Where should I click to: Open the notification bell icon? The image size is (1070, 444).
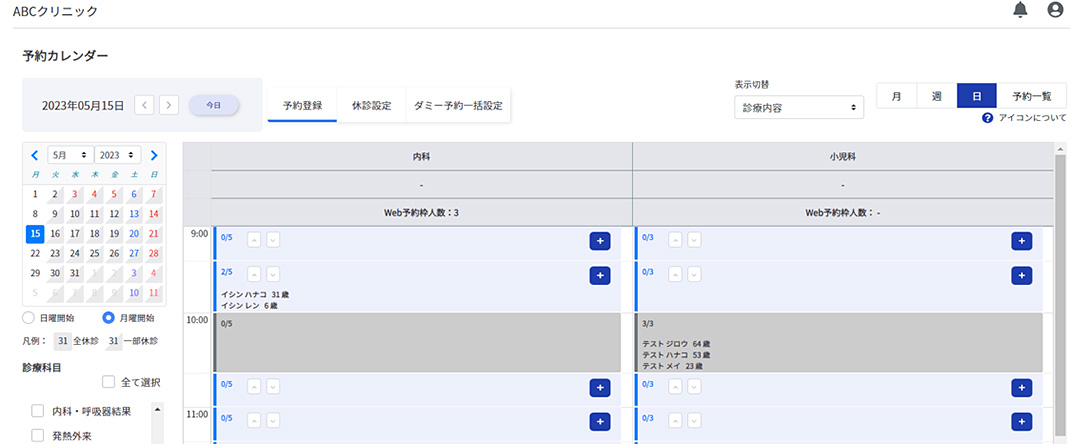click(1020, 10)
